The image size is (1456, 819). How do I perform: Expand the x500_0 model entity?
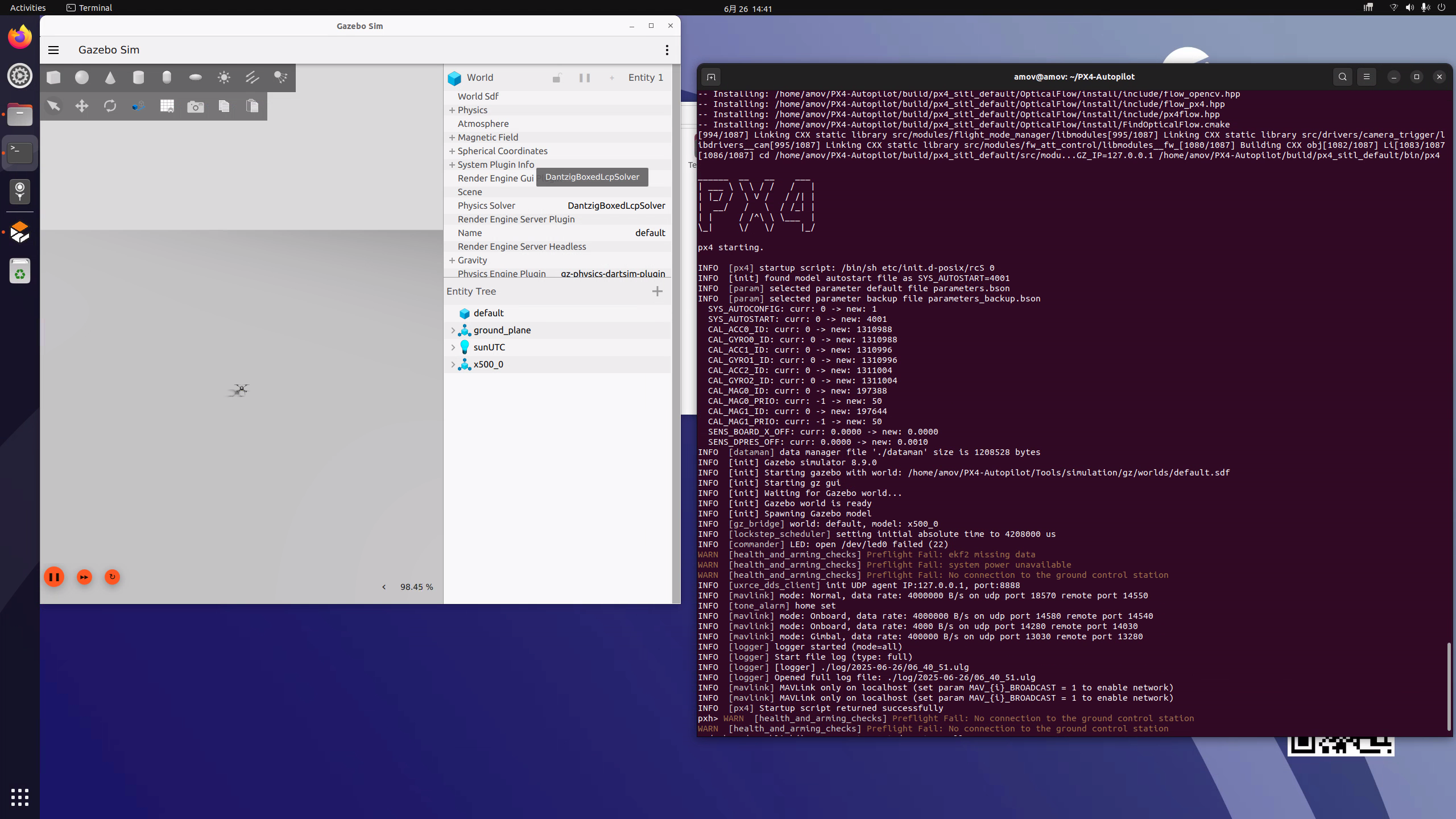pos(453,365)
